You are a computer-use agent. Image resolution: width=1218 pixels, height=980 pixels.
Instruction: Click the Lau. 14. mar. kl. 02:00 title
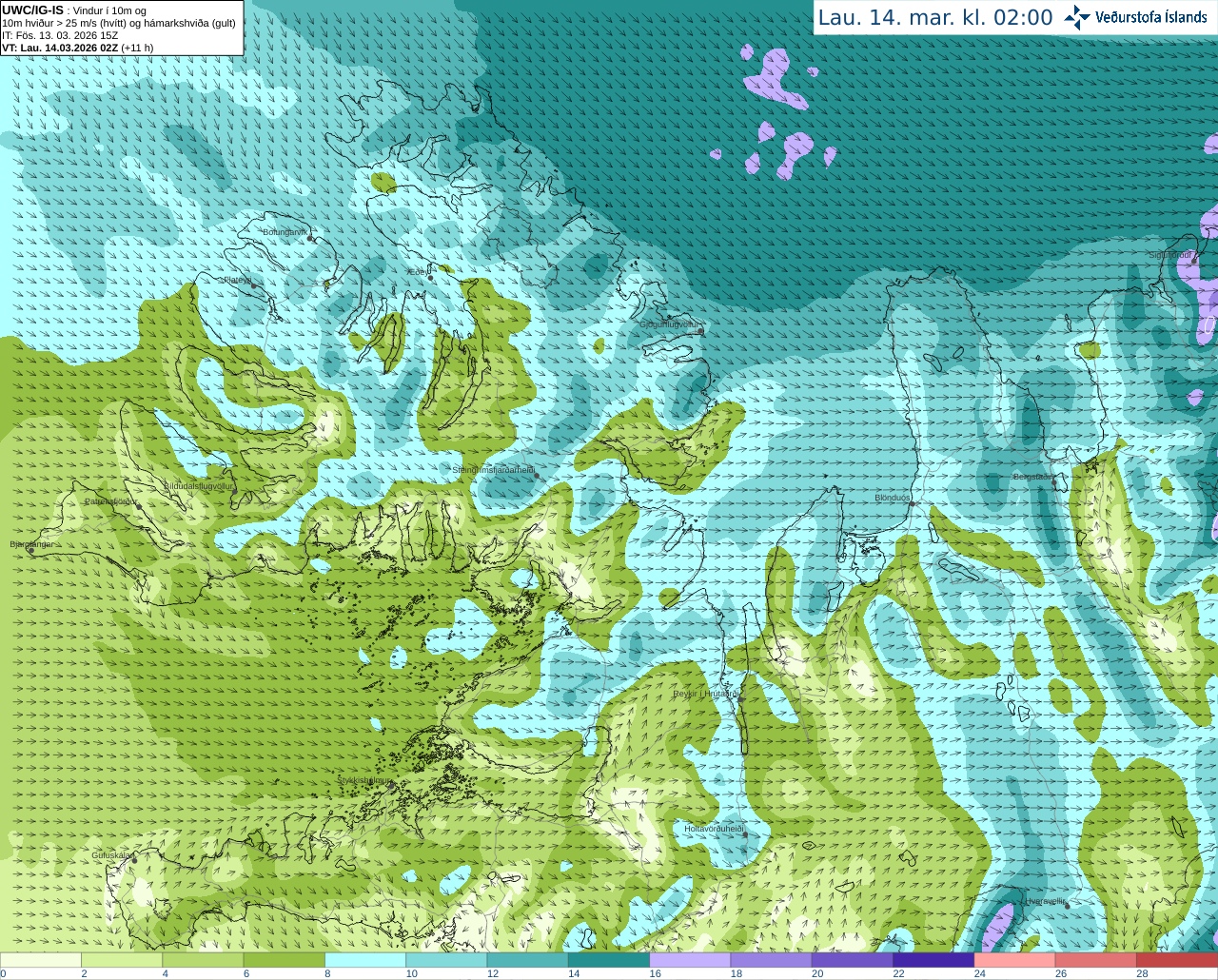click(935, 18)
